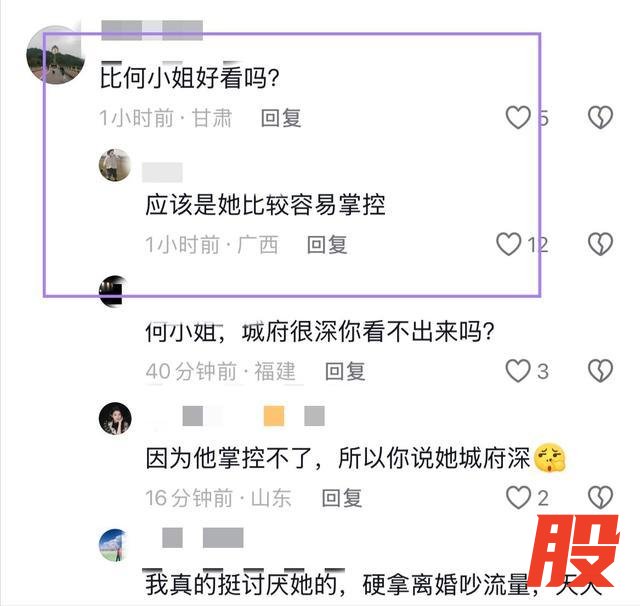Like the comment "比何小姐好看吗?"
640x606 pixels.
point(518,118)
